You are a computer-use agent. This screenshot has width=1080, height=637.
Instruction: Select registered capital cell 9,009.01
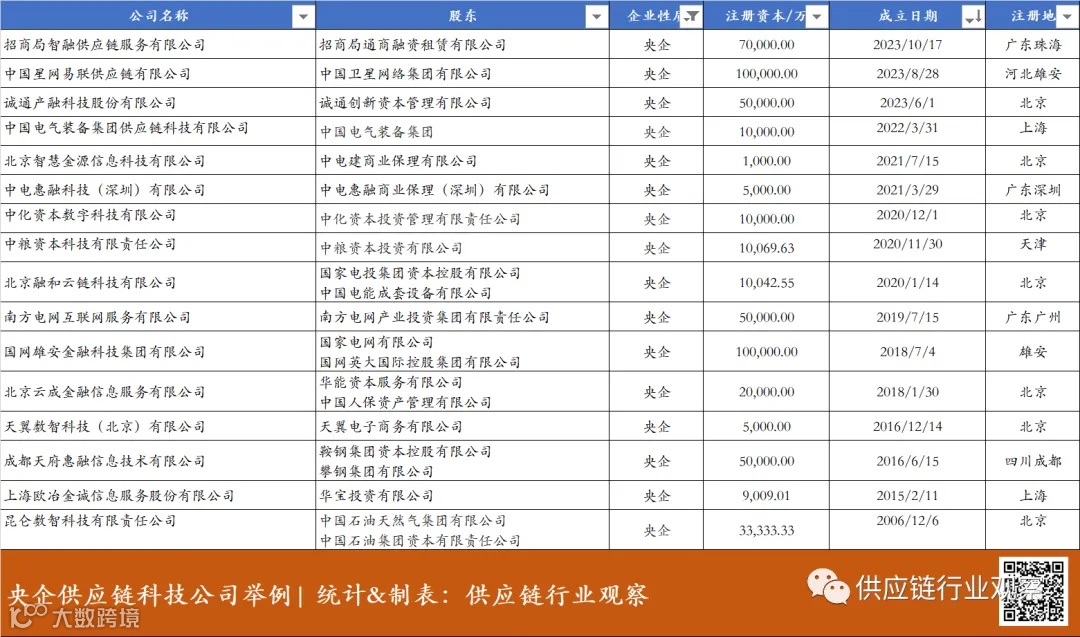(767, 496)
